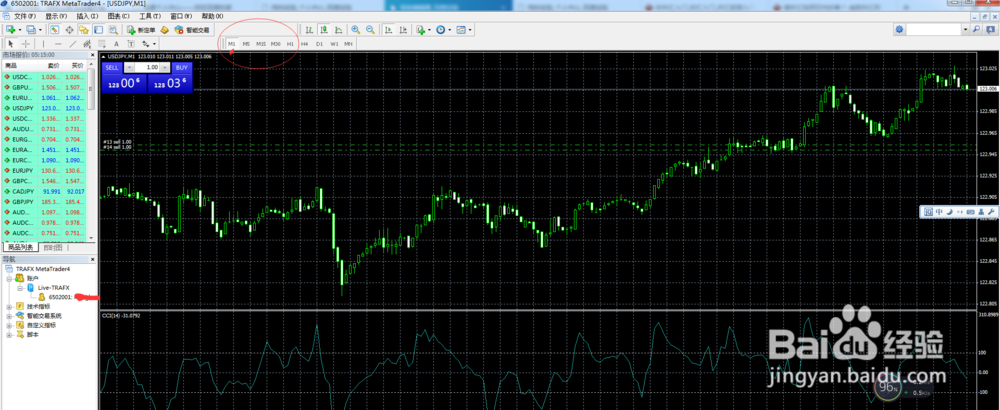Switch to M5 timeframe

point(246,44)
